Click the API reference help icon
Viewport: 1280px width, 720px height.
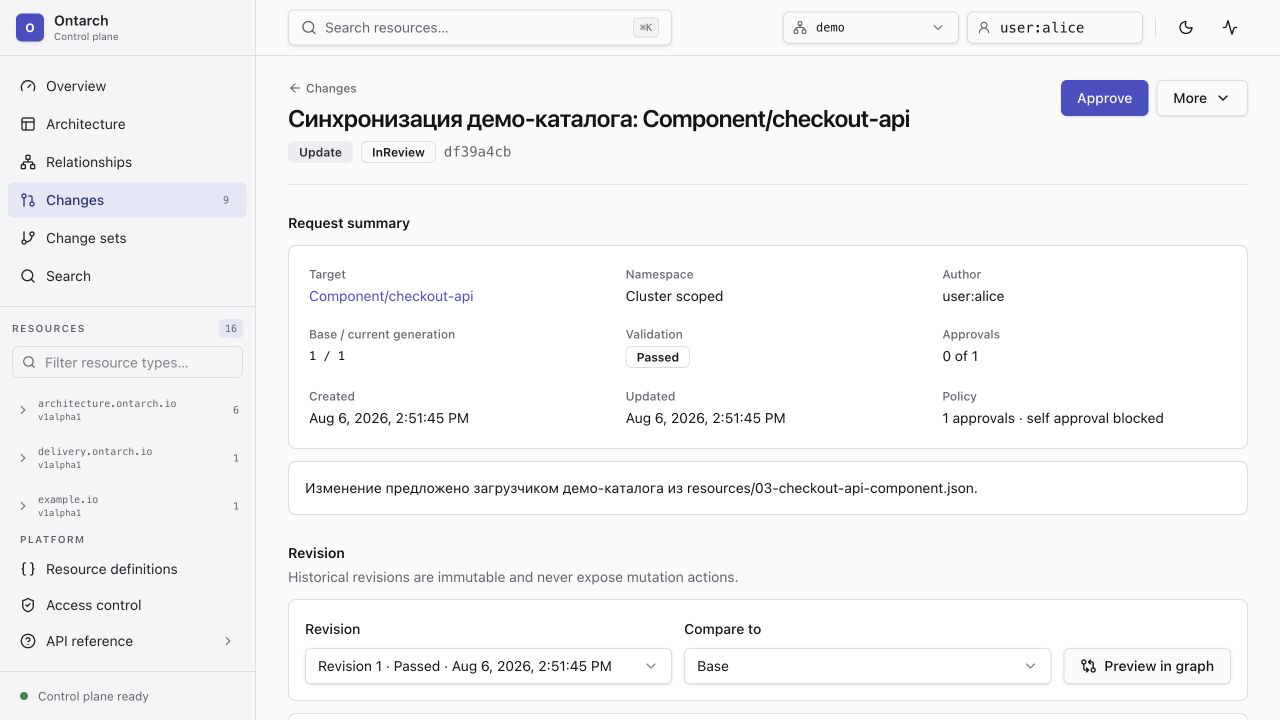pos(28,641)
